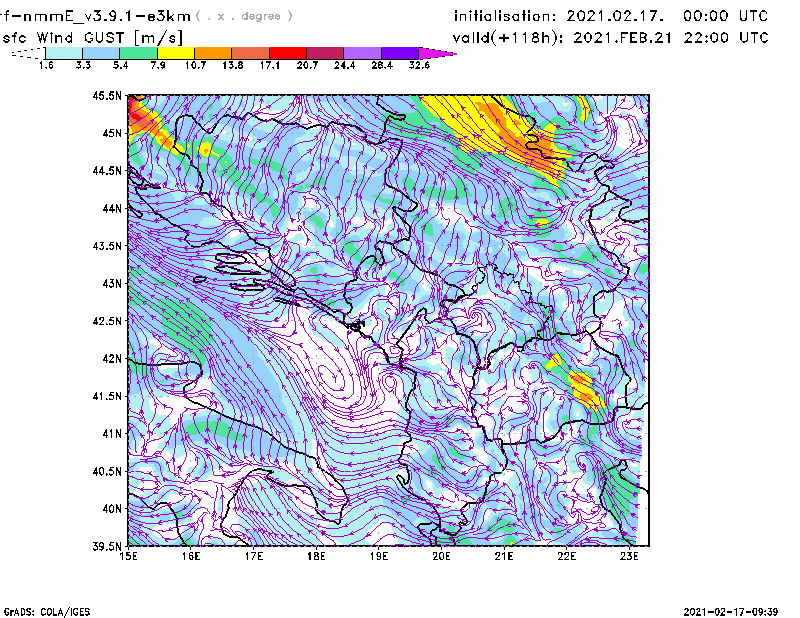Click the '40N' latitude label
This screenshot has height=618, width=800.
pyautogui.click(x=112, y=508)
